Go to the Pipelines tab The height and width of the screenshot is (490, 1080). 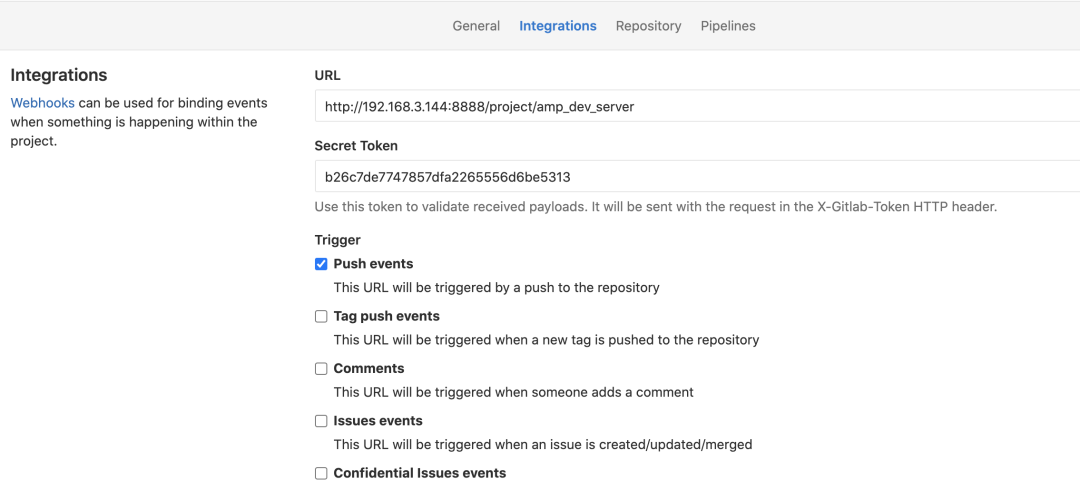[728, 26]
